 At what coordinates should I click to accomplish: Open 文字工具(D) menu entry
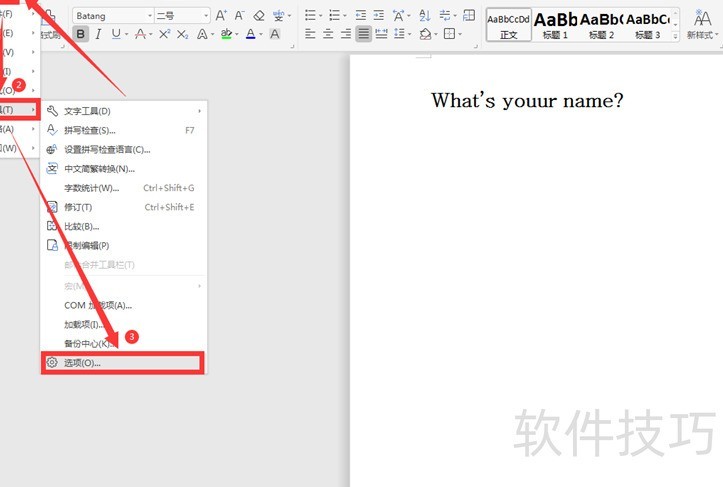point(124,111)
